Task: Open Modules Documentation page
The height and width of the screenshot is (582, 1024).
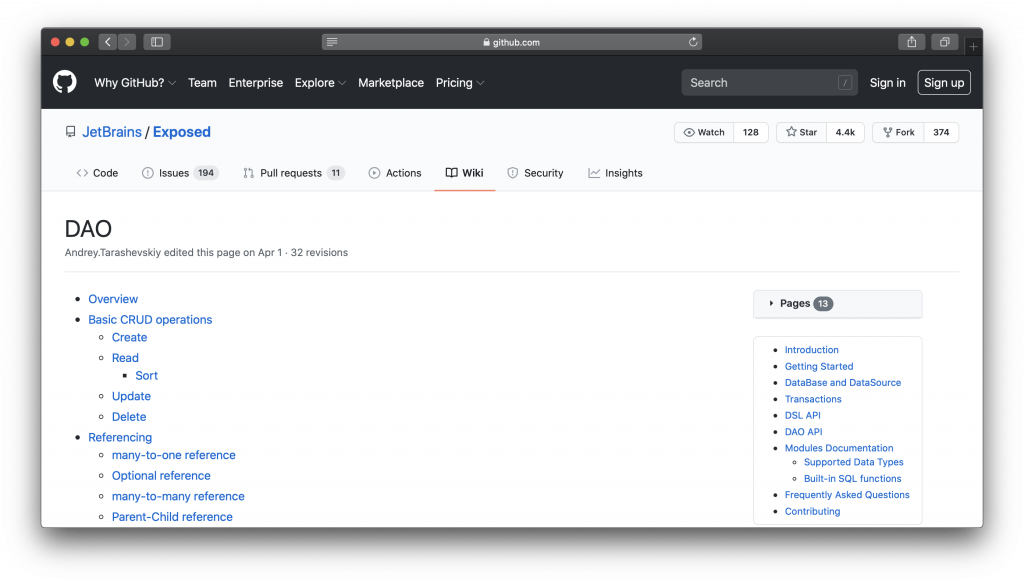Action: [839, 448]
